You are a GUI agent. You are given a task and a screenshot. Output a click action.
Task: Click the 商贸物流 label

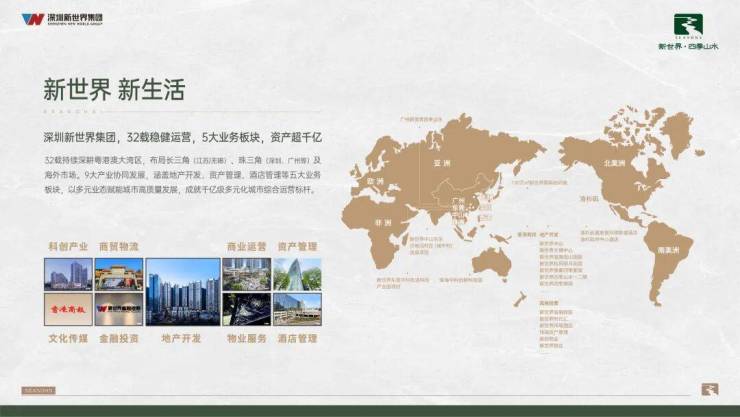click(118, 246)
